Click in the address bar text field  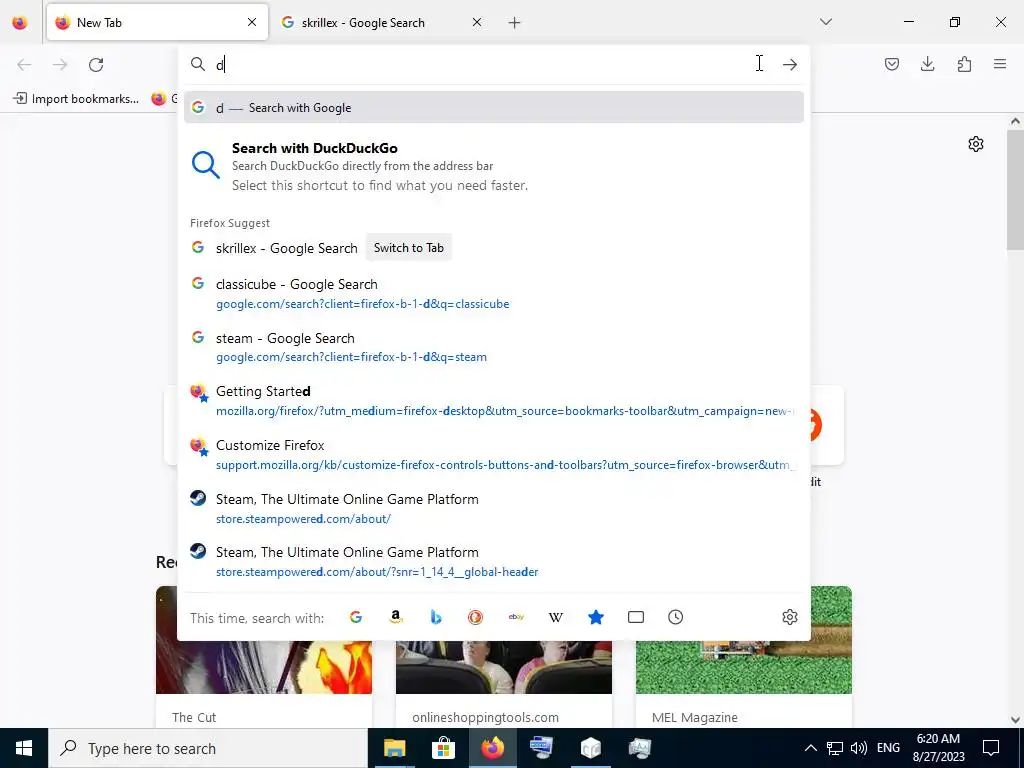(483, 64)
